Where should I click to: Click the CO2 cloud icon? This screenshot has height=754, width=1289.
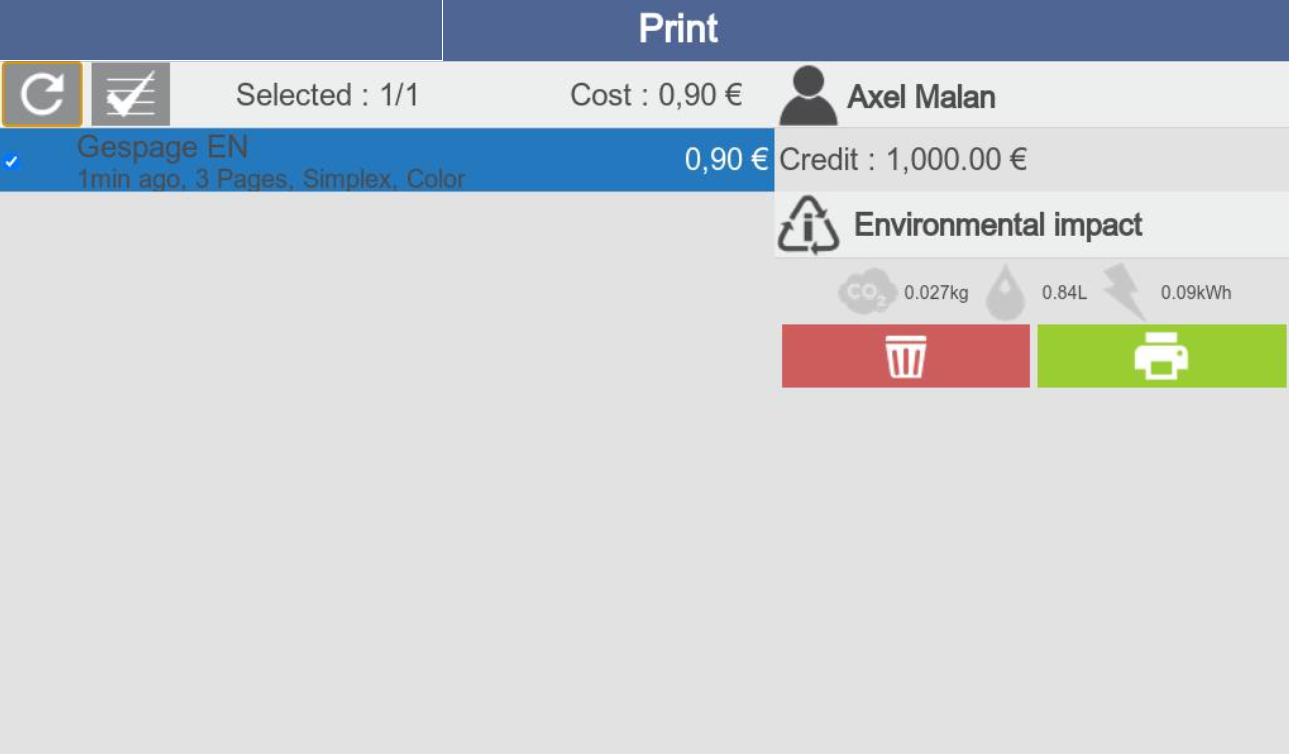point(866,293)
